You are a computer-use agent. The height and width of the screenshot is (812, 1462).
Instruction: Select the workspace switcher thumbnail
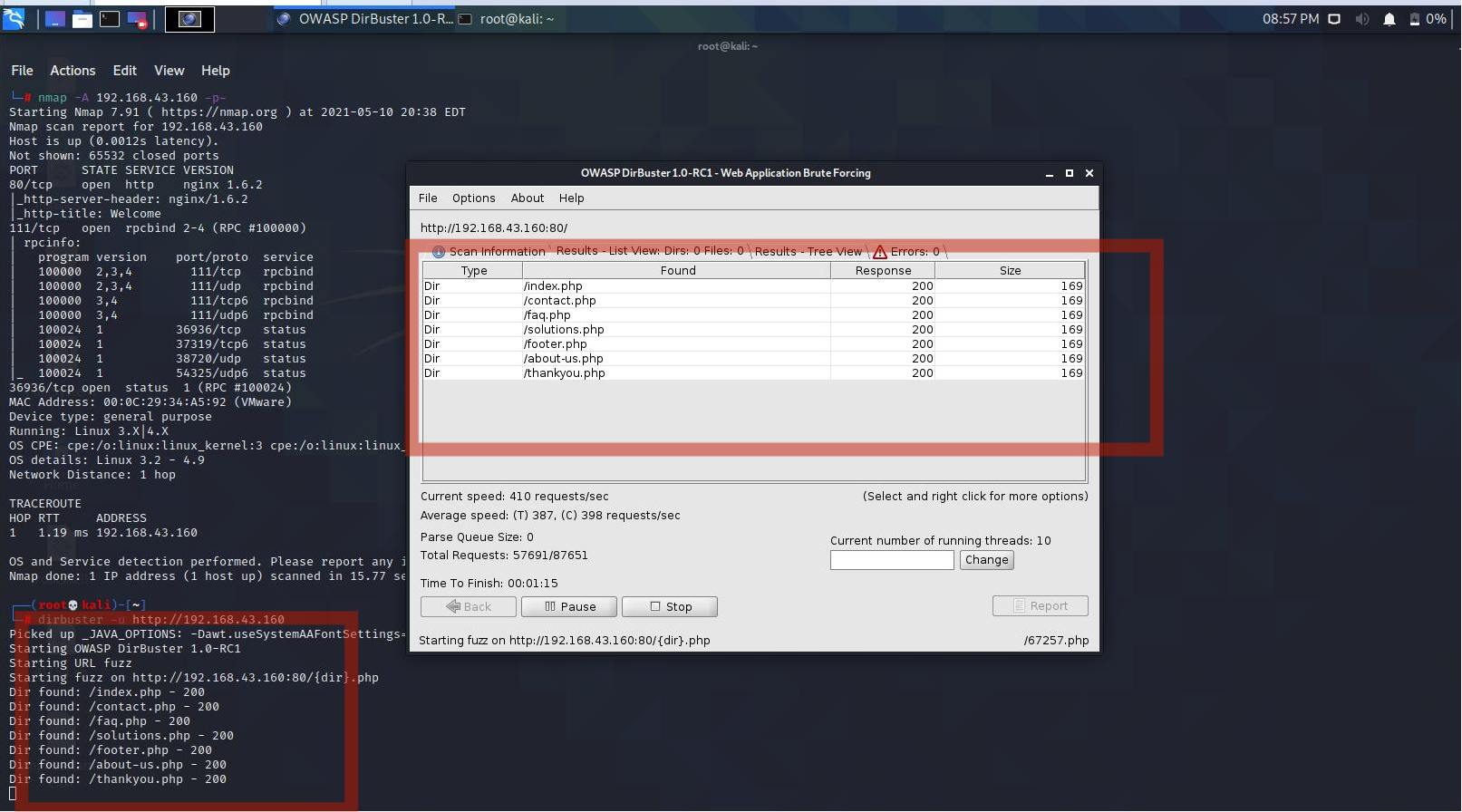click(189, 19)
